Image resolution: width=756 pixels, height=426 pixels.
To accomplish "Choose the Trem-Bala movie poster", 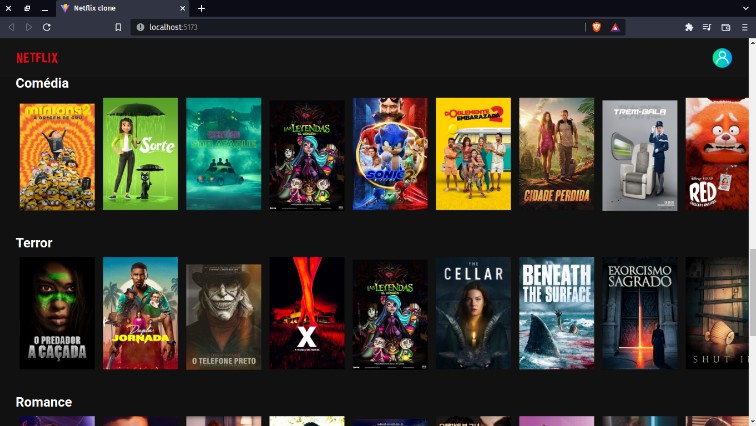I will click(x=639, y=154).
